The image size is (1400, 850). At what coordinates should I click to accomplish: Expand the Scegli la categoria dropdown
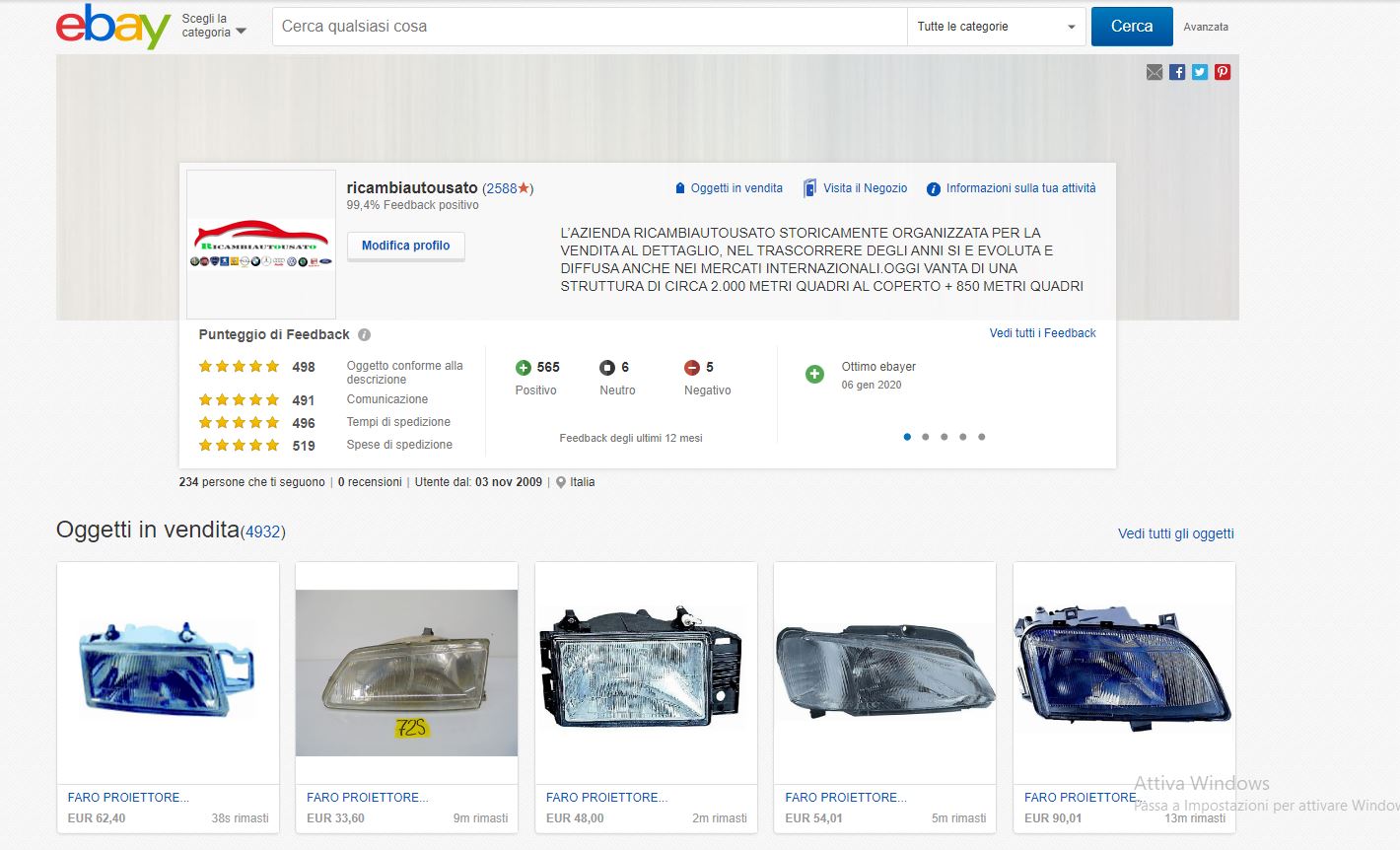click(214, 26)
